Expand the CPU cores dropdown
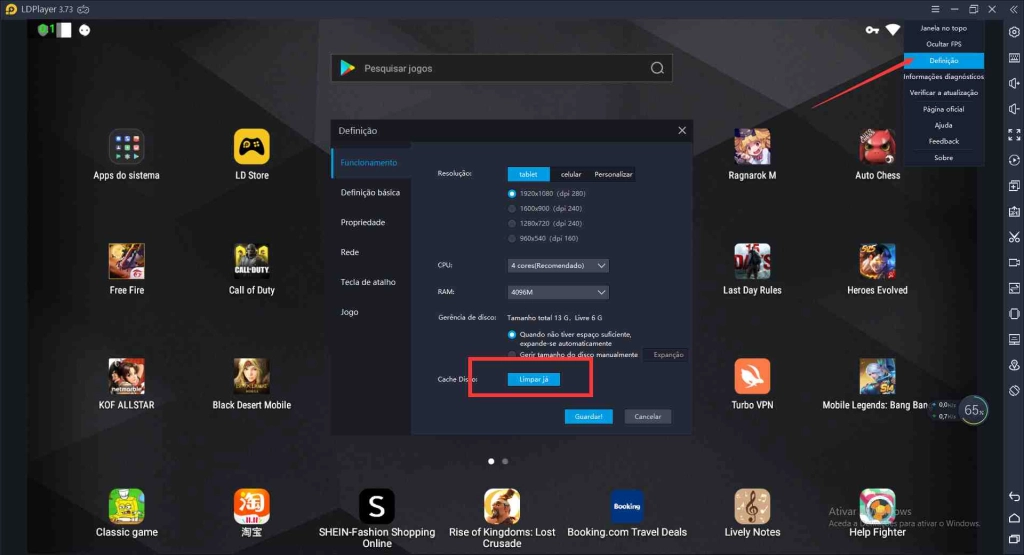 pos(558,265)
